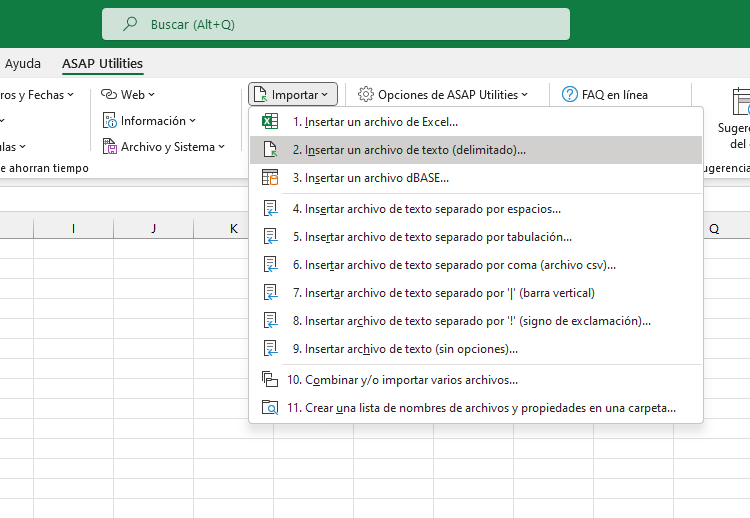
Task: Choose 'Insertar archivo de texto (sin opciones)...'
Action: 476,349
